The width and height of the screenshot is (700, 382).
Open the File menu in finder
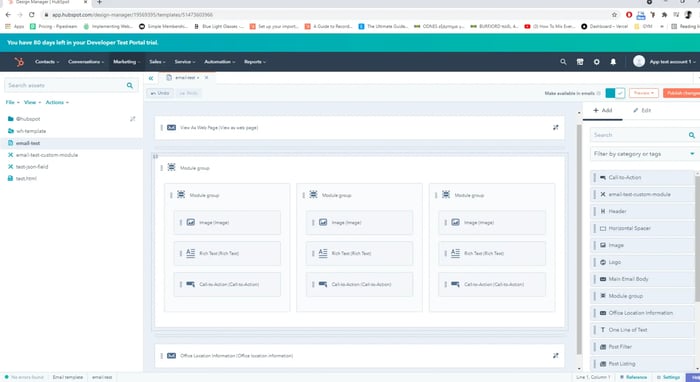coord(12,102)
